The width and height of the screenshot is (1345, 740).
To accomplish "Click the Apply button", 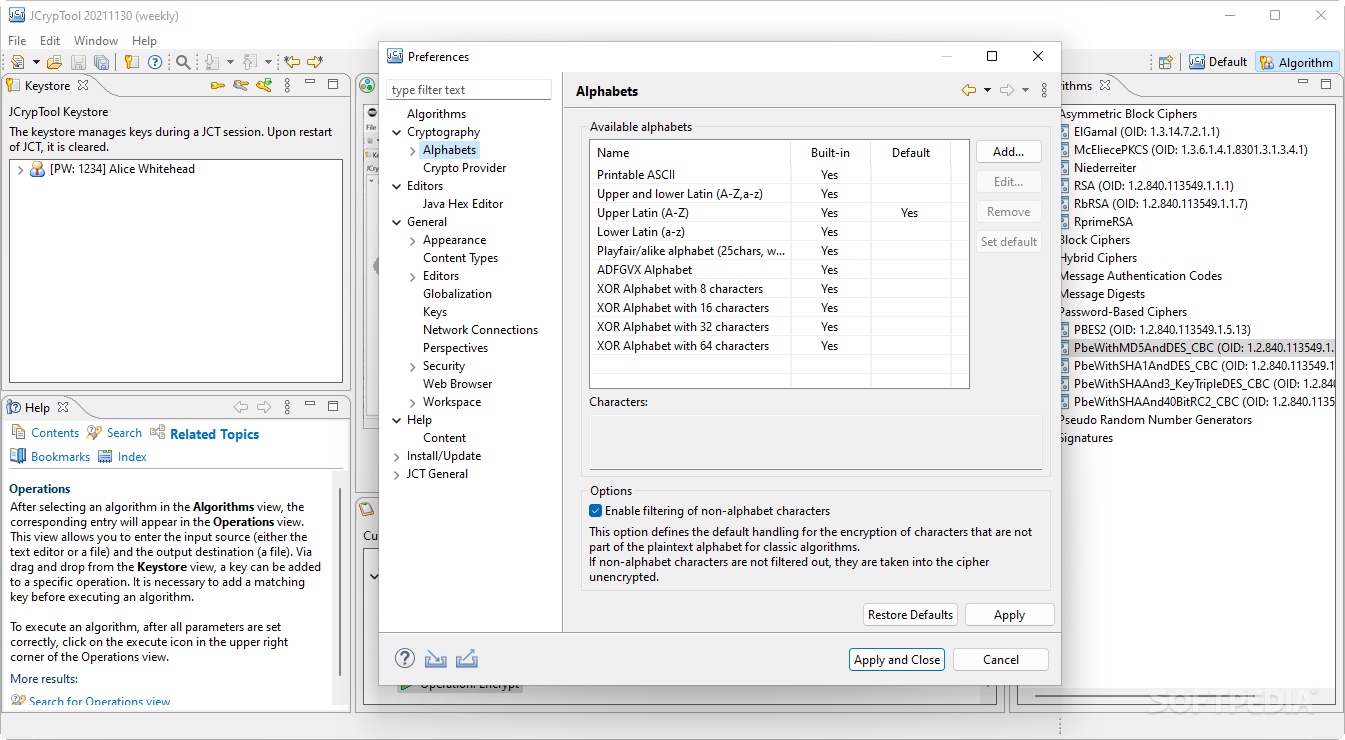I will 1009,615.
